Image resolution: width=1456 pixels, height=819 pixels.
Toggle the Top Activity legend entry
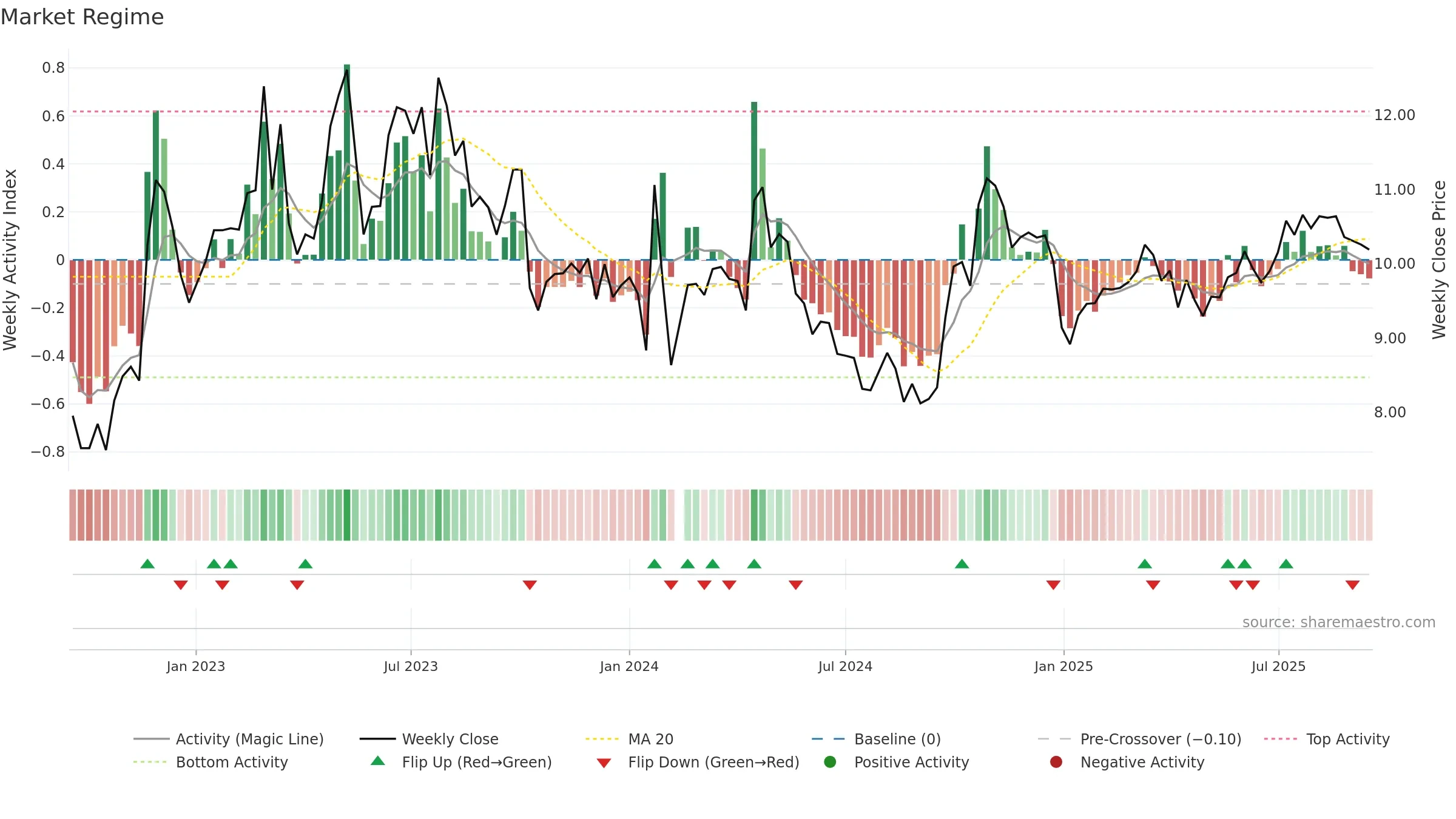tap(1327, 739)
